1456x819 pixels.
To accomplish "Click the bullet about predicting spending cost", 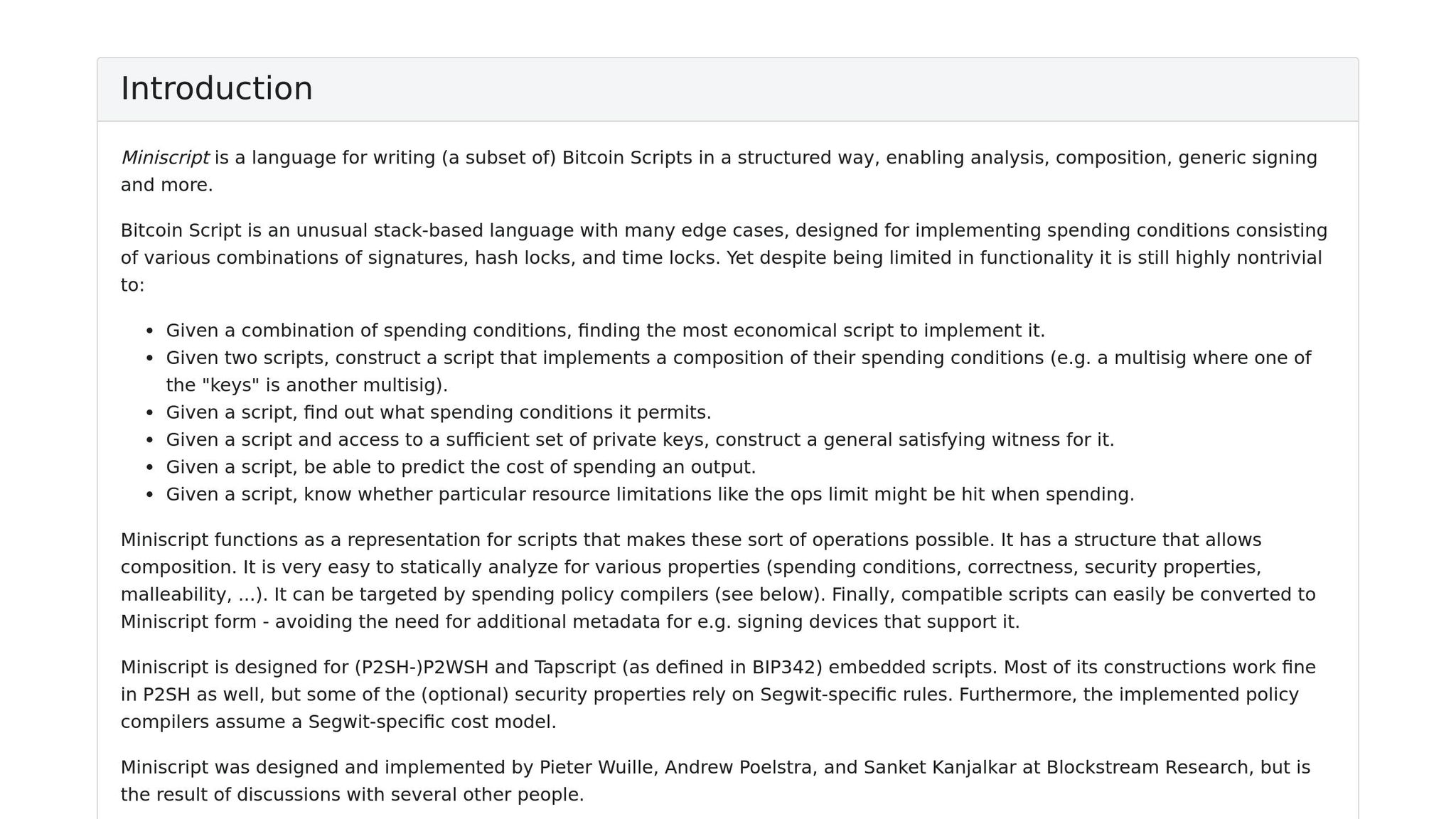I will click(x=461, y=467).
